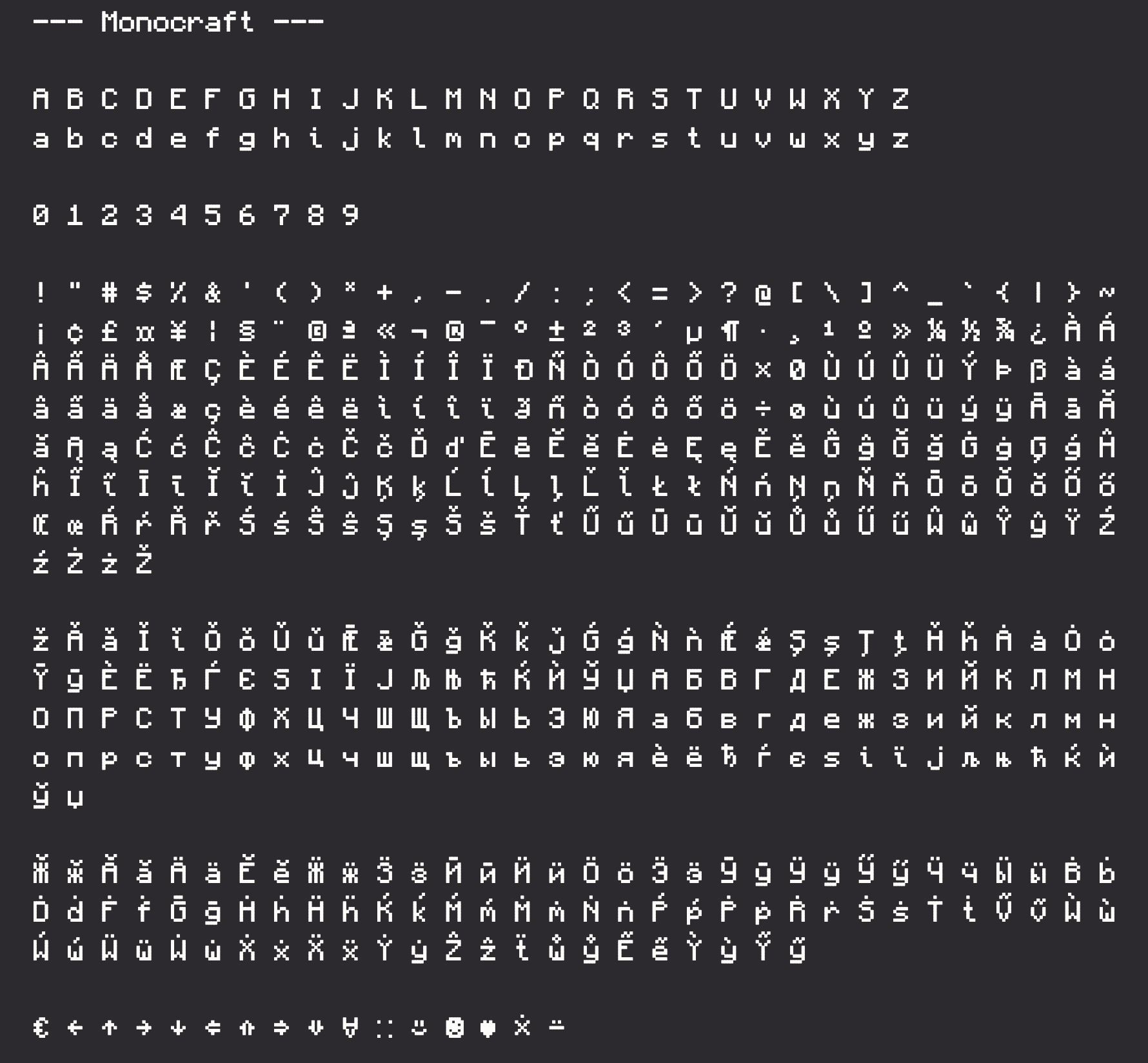This screenshot has width=1148, height=1063.
Task: Select the single left arrow symbol
Action: coord(75,1027)
